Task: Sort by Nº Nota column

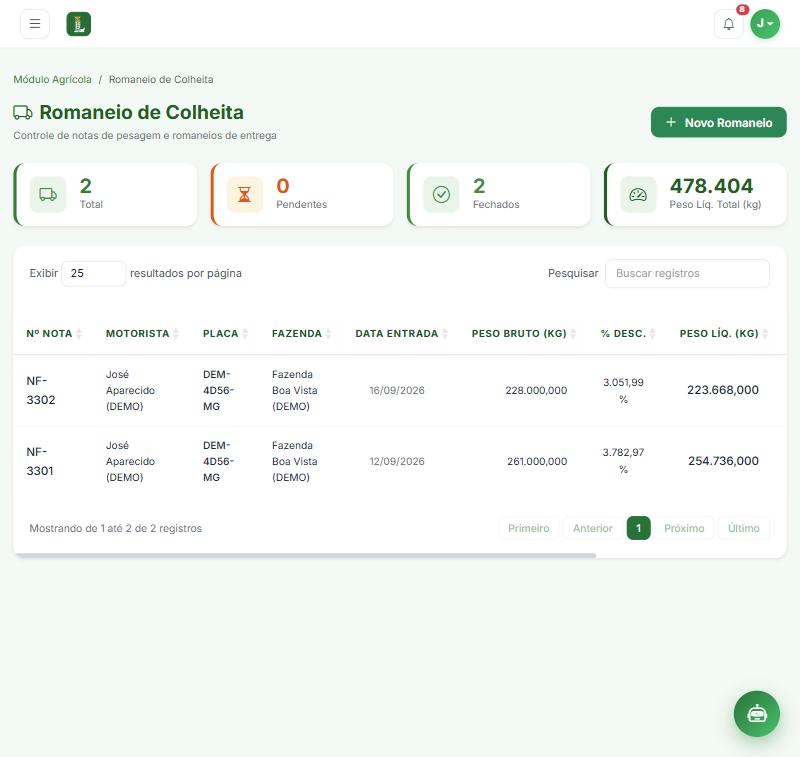Action: pyautogui.click(x=54, y=333)
